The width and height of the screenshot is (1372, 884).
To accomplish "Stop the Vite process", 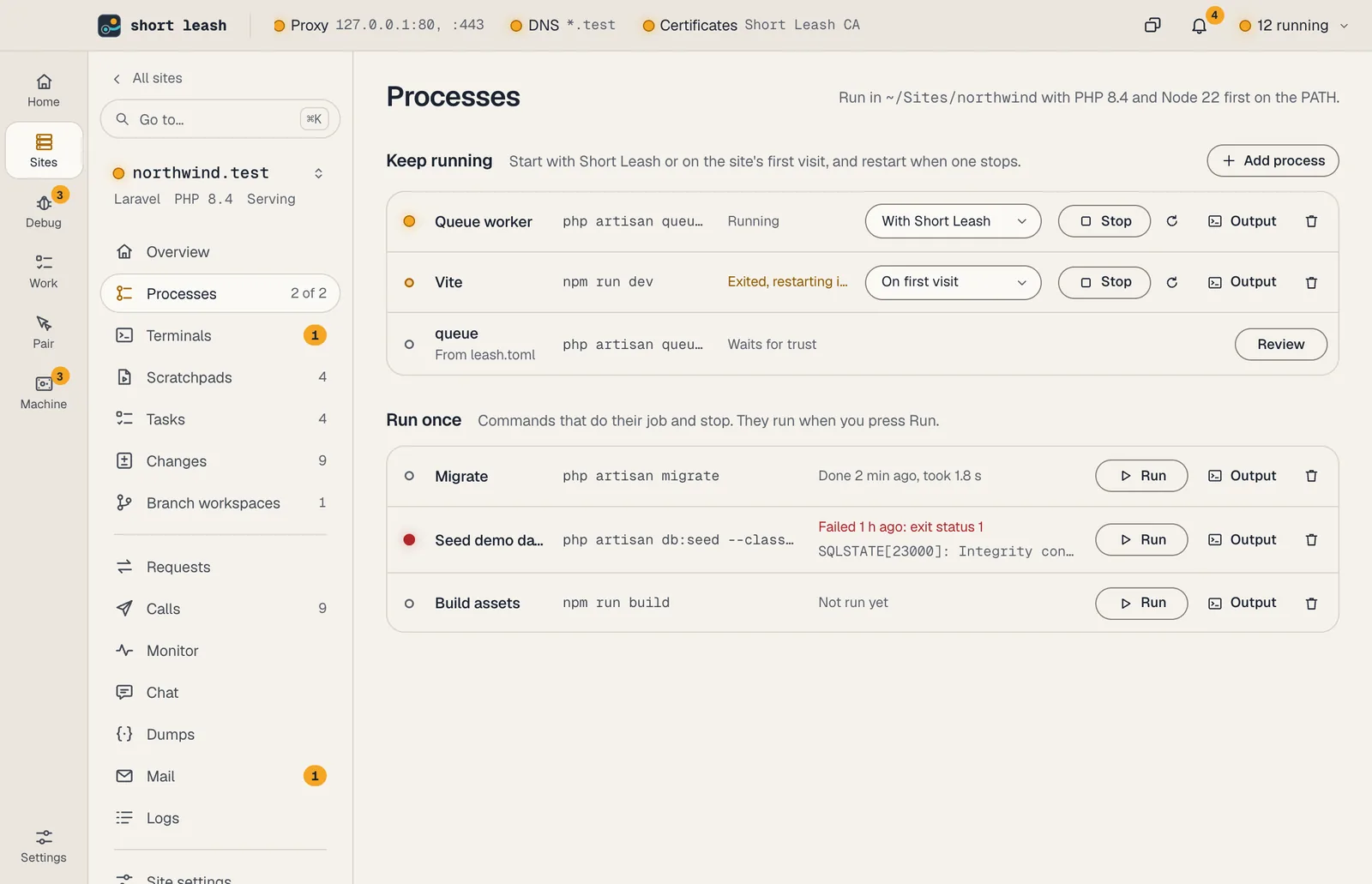I will point(1104,282).
